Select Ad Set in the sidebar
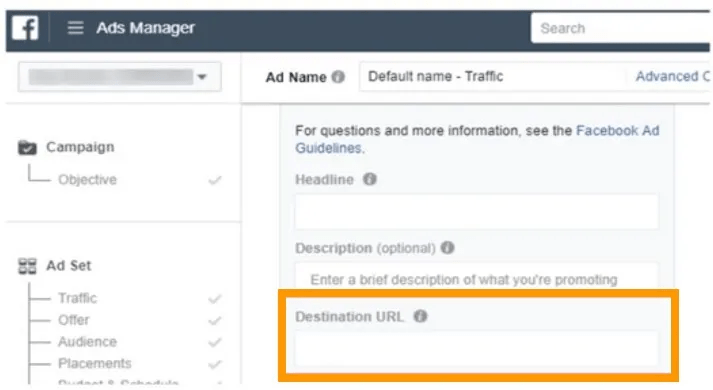 click(x=69, y=265)
